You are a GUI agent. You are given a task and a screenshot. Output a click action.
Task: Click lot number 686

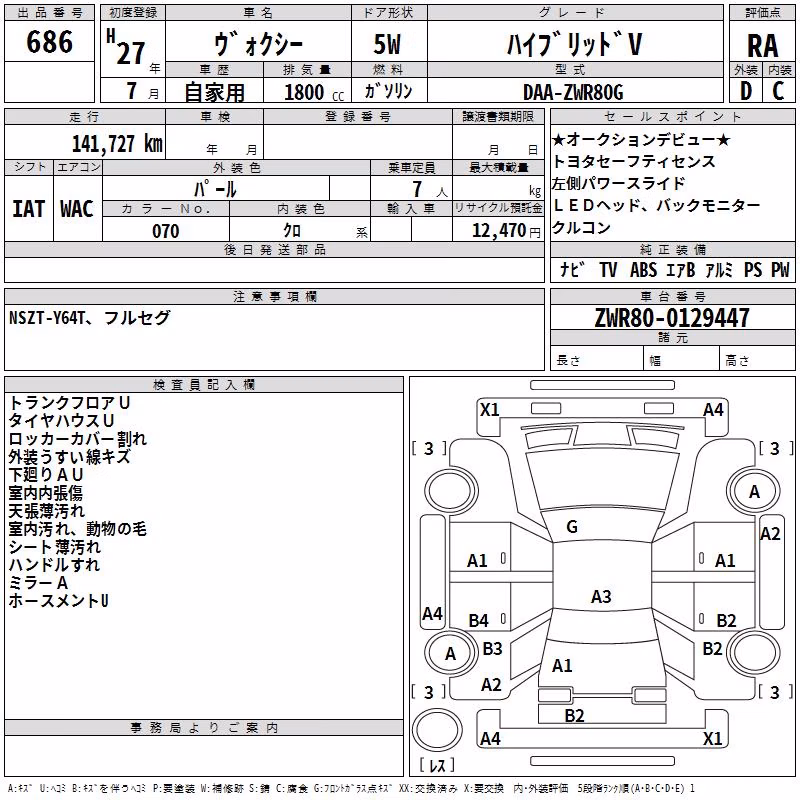[x=49, y=41]
